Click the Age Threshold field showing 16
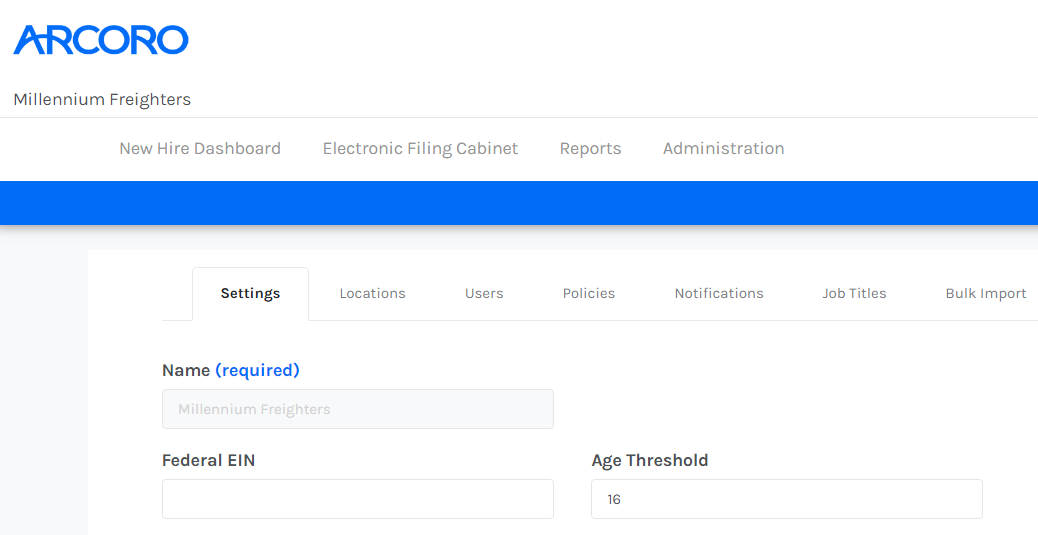 [x=786, y=499]
